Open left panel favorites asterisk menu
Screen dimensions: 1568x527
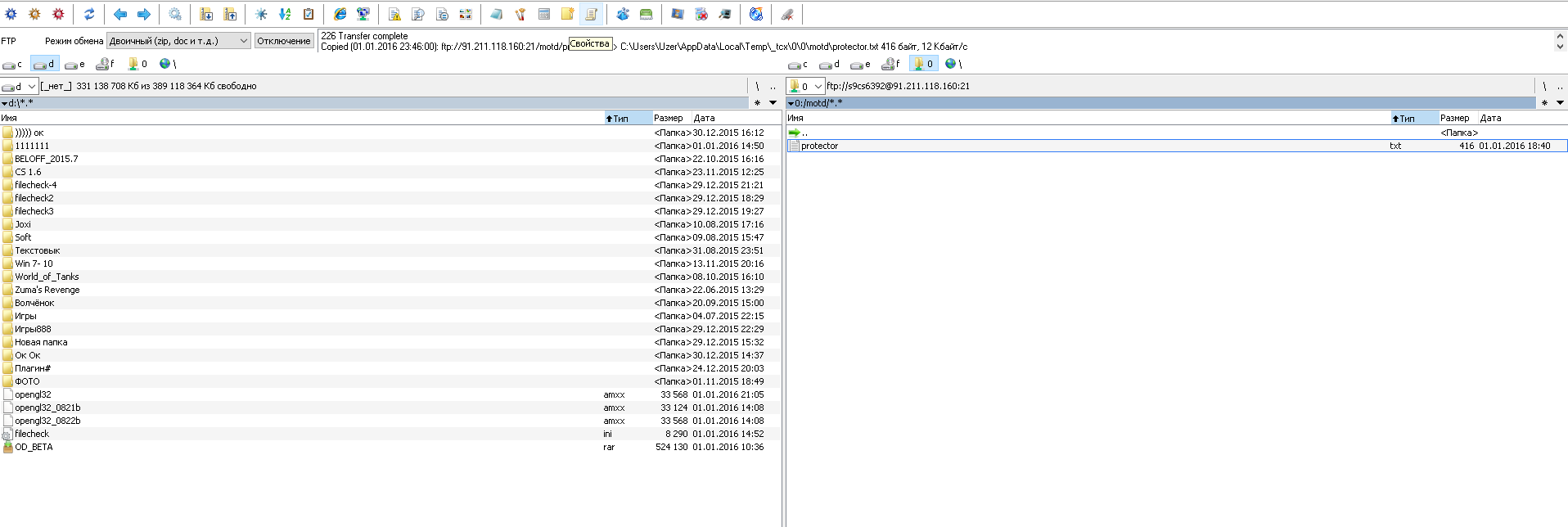tap(757, 103)
